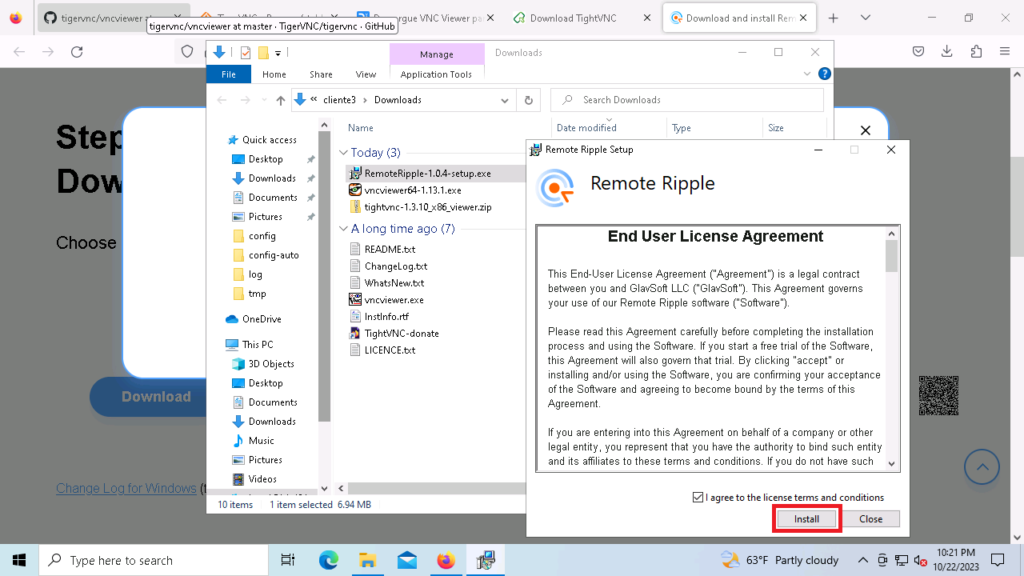This screenshot has width=1024, height=576.
Task: Open pinned Downloads under Quick access
Action: 272,178
